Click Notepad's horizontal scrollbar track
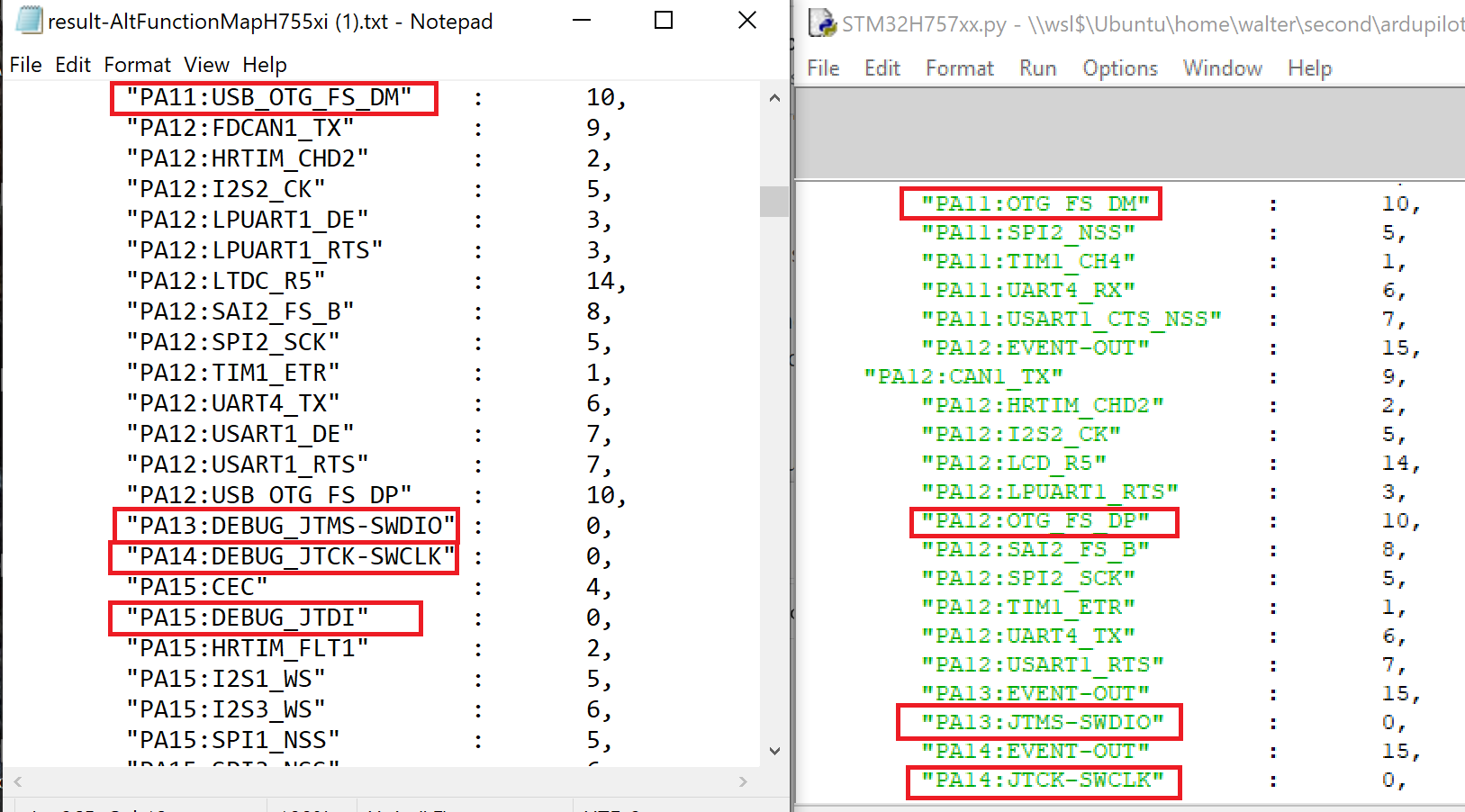The width and height of the screenshot is (1465, 812). (x=378, y=781)
